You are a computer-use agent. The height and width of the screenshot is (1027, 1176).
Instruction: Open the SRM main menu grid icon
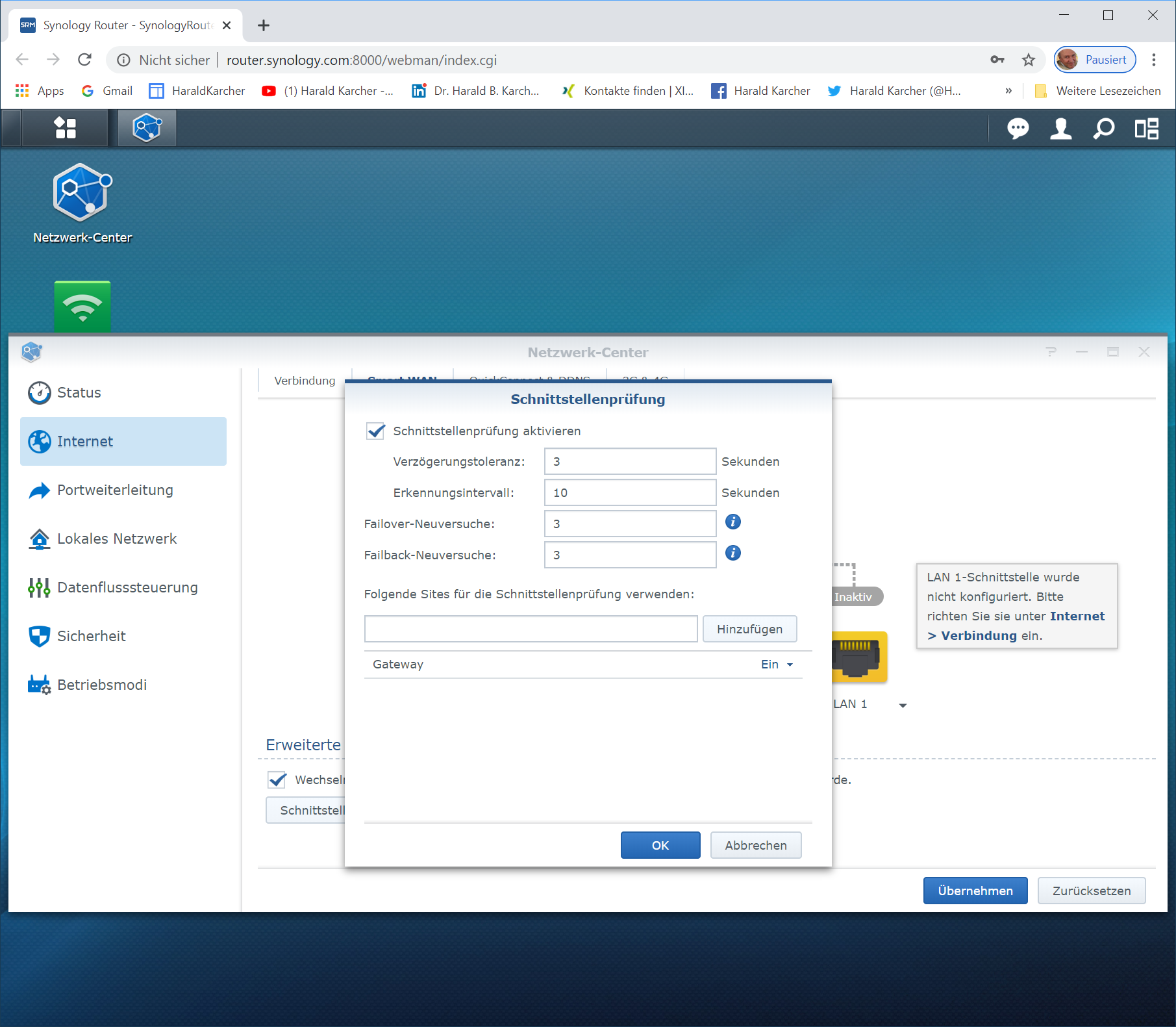[x=65, y=128]
